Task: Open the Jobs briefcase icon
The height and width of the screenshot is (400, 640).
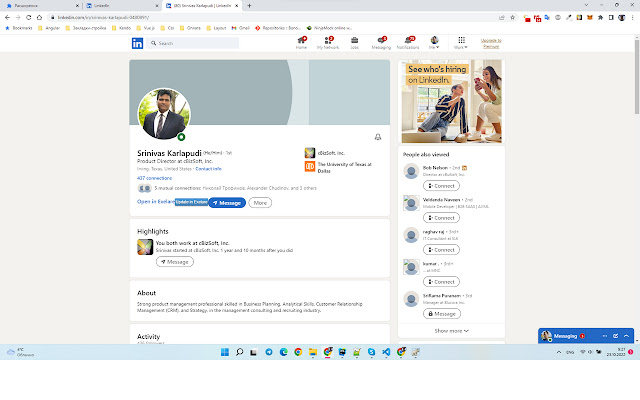Action: (355, 43)
